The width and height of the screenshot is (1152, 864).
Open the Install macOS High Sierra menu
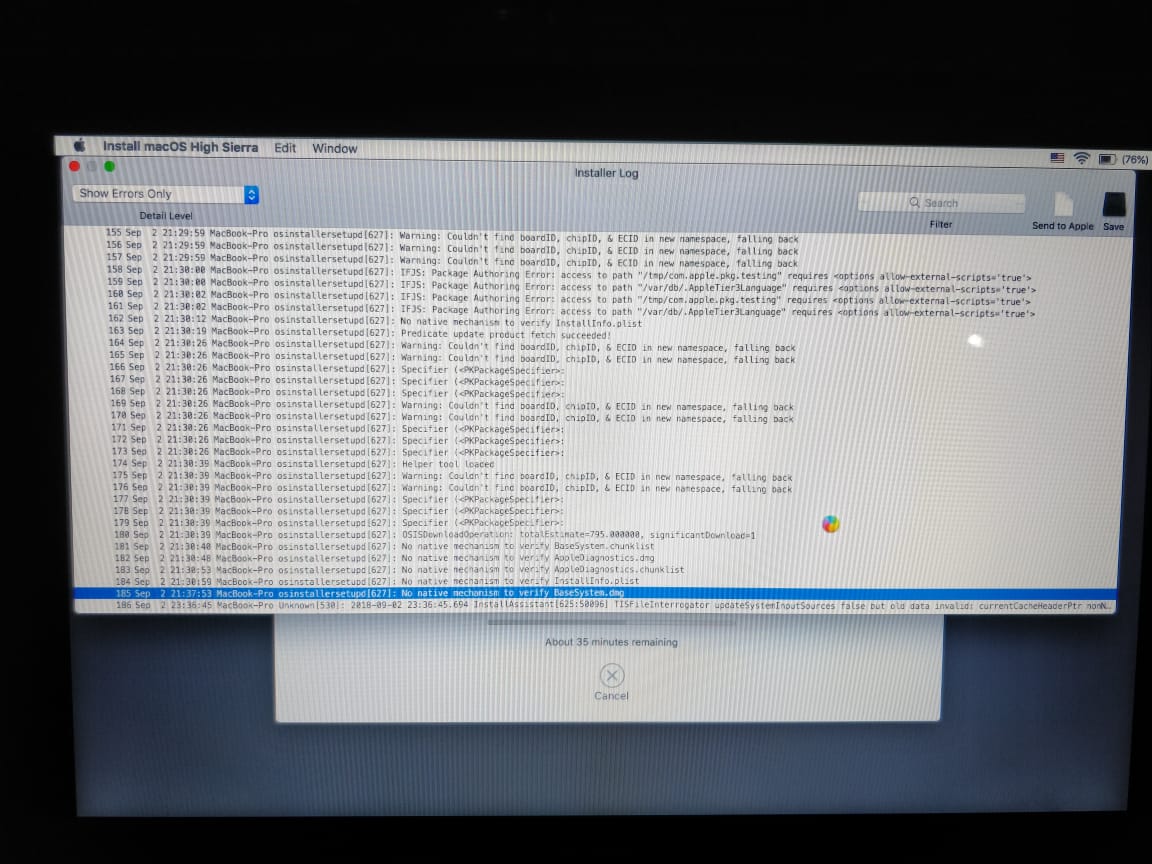180,146
